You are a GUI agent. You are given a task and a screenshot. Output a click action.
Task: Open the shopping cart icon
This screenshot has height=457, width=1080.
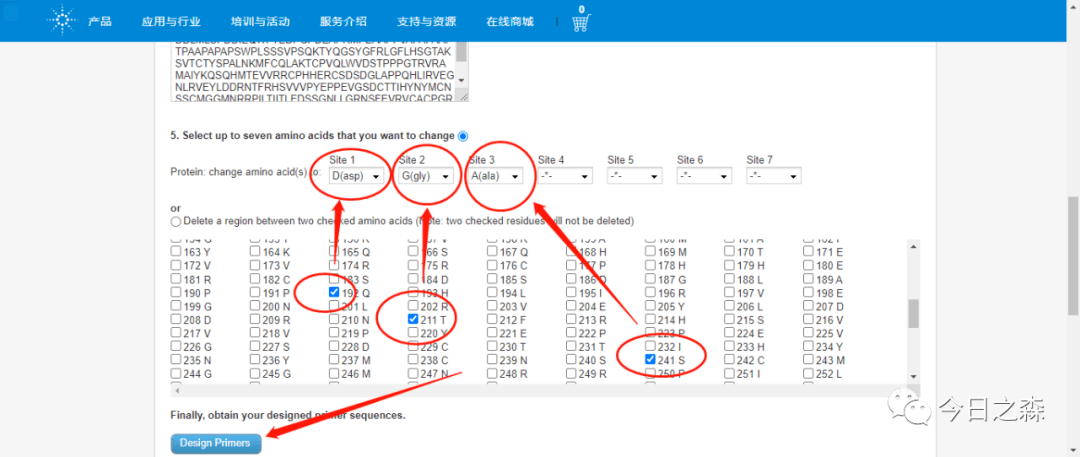(x=581, y=22)
